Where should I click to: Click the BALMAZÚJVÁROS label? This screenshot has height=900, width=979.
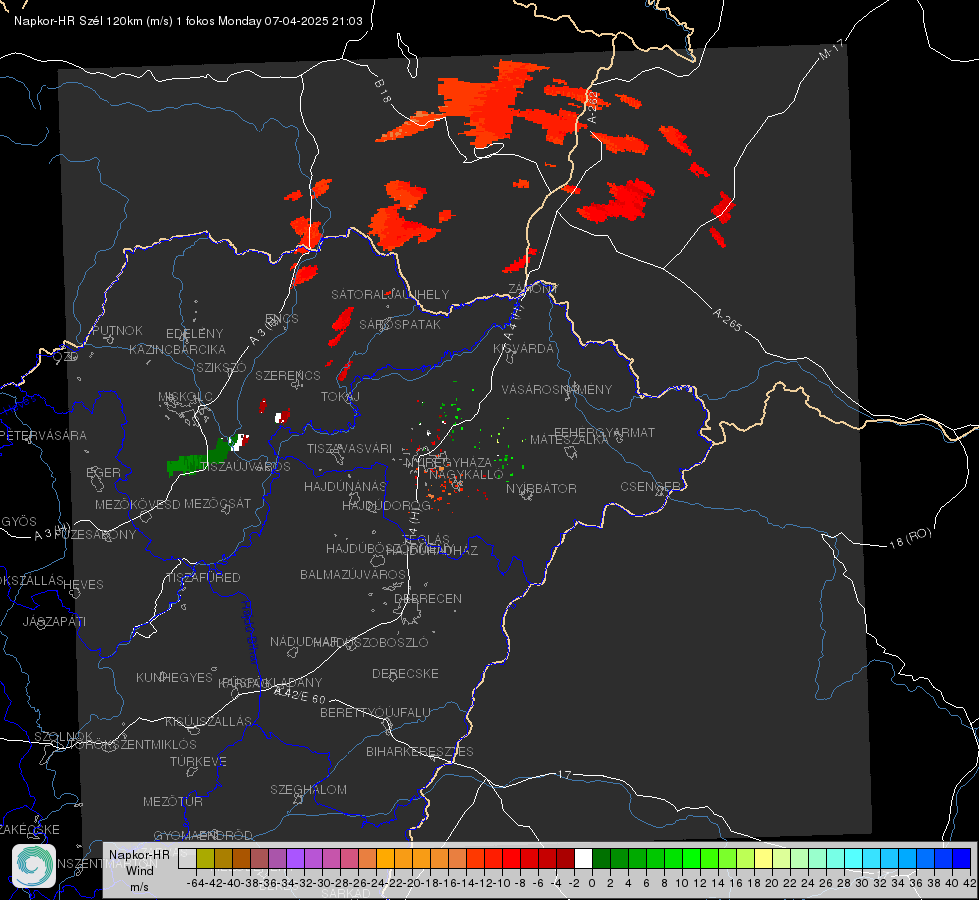[353, 574]
